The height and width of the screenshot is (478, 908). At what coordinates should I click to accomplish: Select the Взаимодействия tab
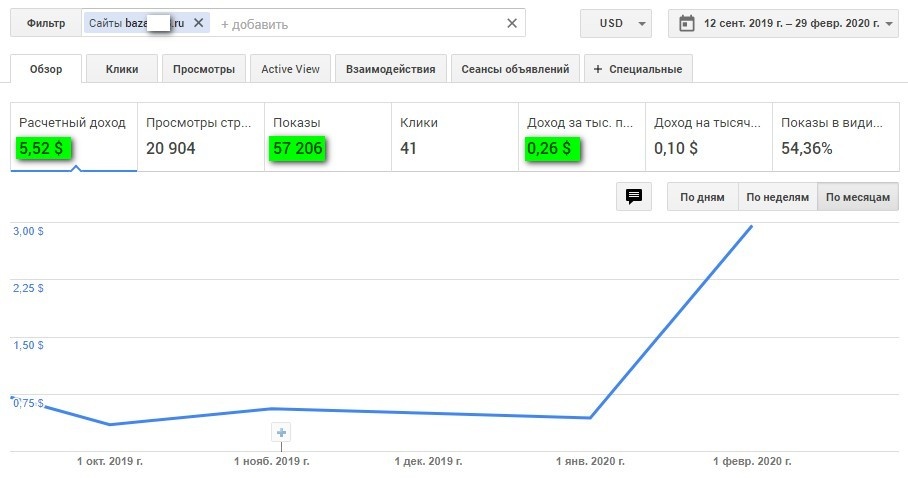tap(390, 69)
